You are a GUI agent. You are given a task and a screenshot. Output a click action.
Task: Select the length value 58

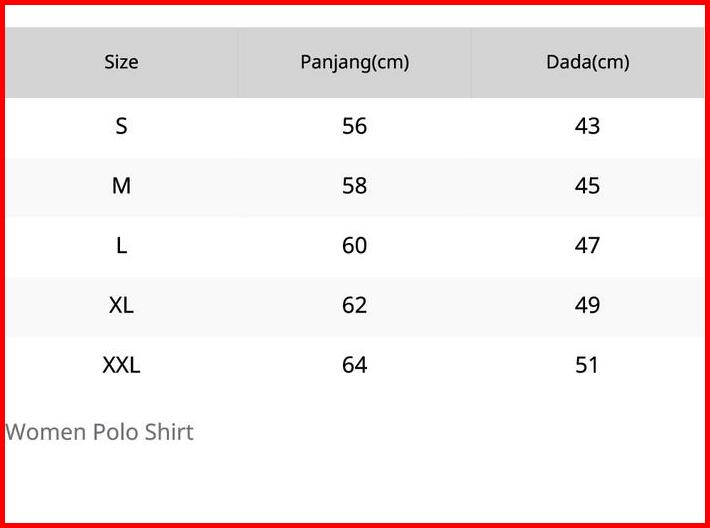(x=354, y=186)
